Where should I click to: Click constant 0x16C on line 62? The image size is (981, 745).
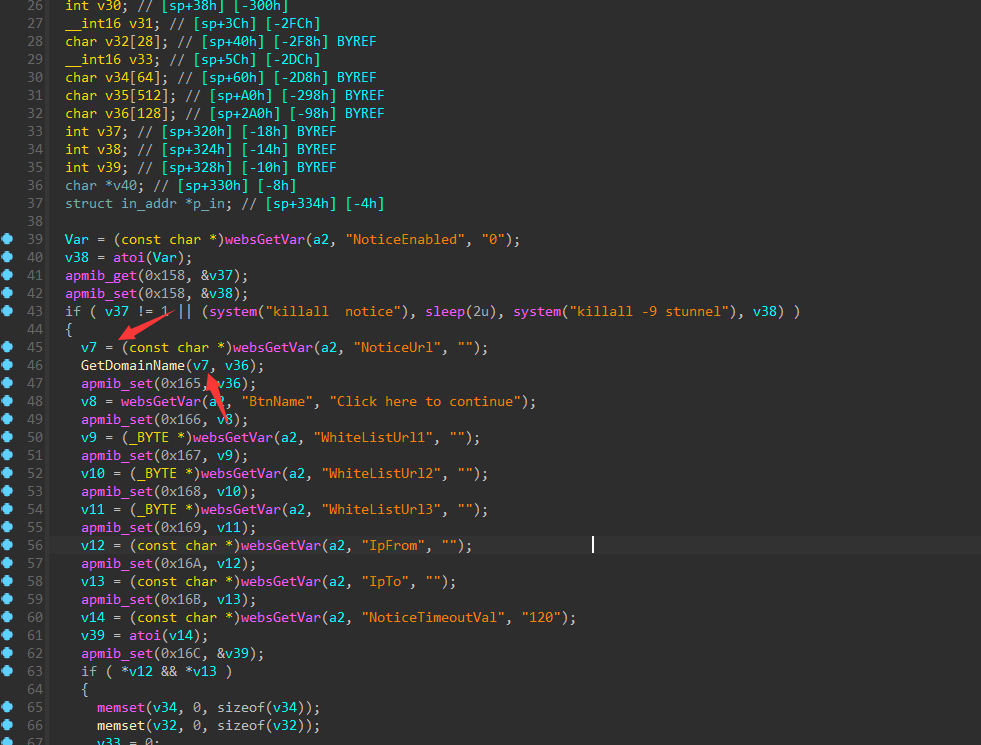(181, 654)
